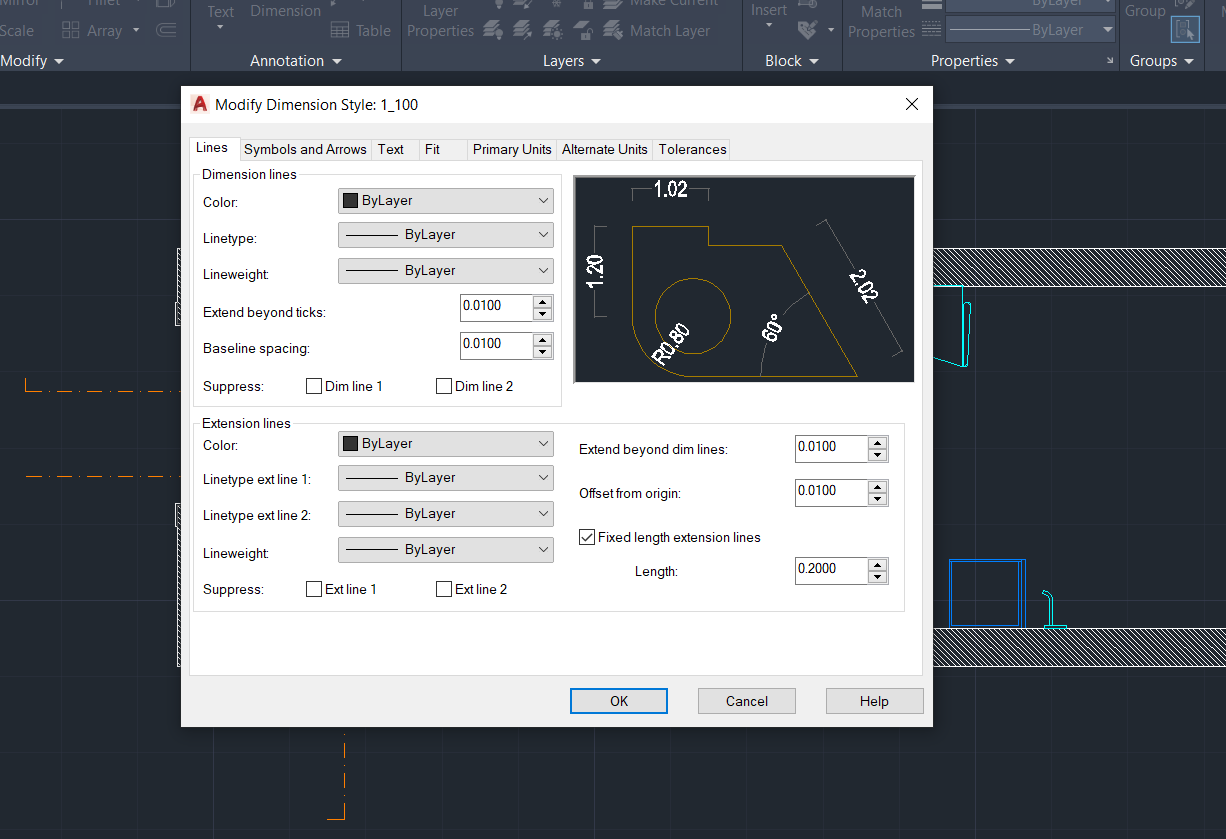The height and width of the screenshot is (839, 1226).
Task: Open extension lines Color dropdown
Action: (446, 443)
